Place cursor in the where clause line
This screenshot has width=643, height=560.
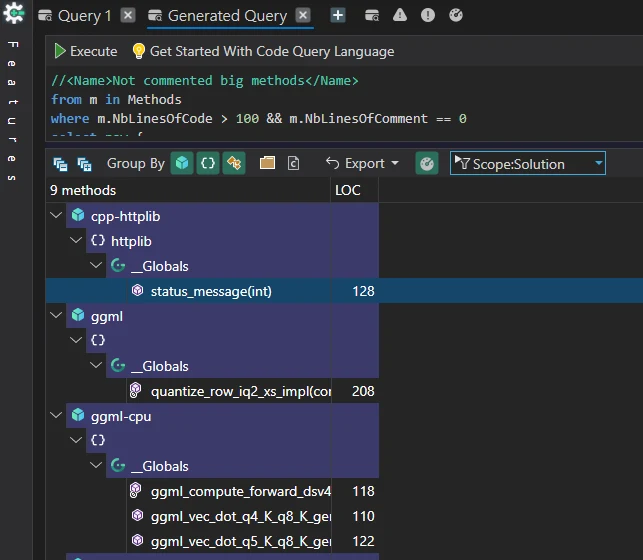pyautogui.click(x=259, y=119)
